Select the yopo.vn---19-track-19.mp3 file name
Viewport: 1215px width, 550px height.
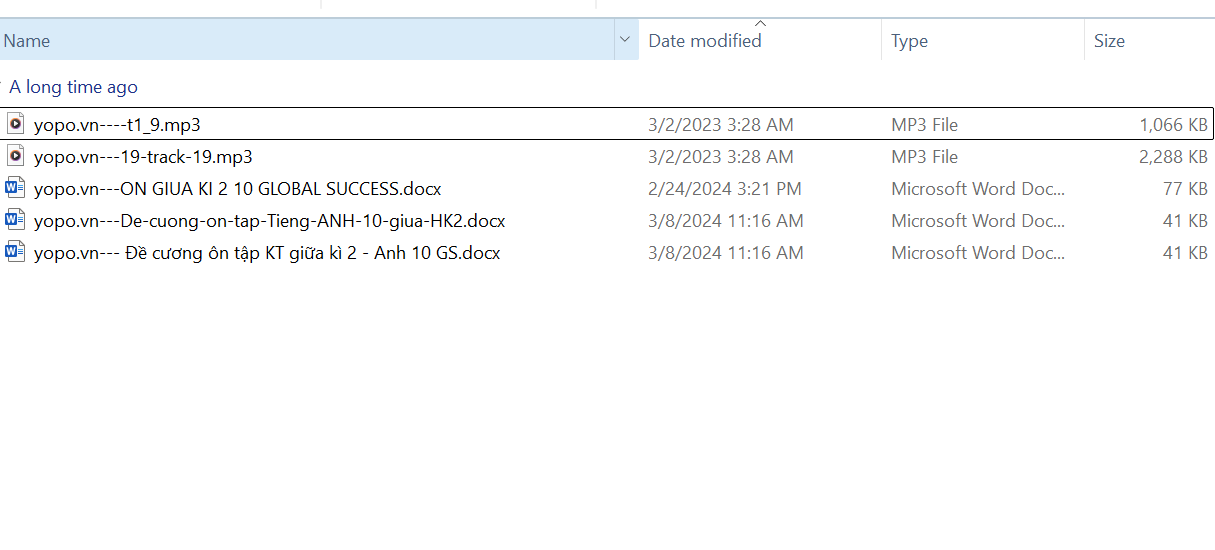[143, 157]
